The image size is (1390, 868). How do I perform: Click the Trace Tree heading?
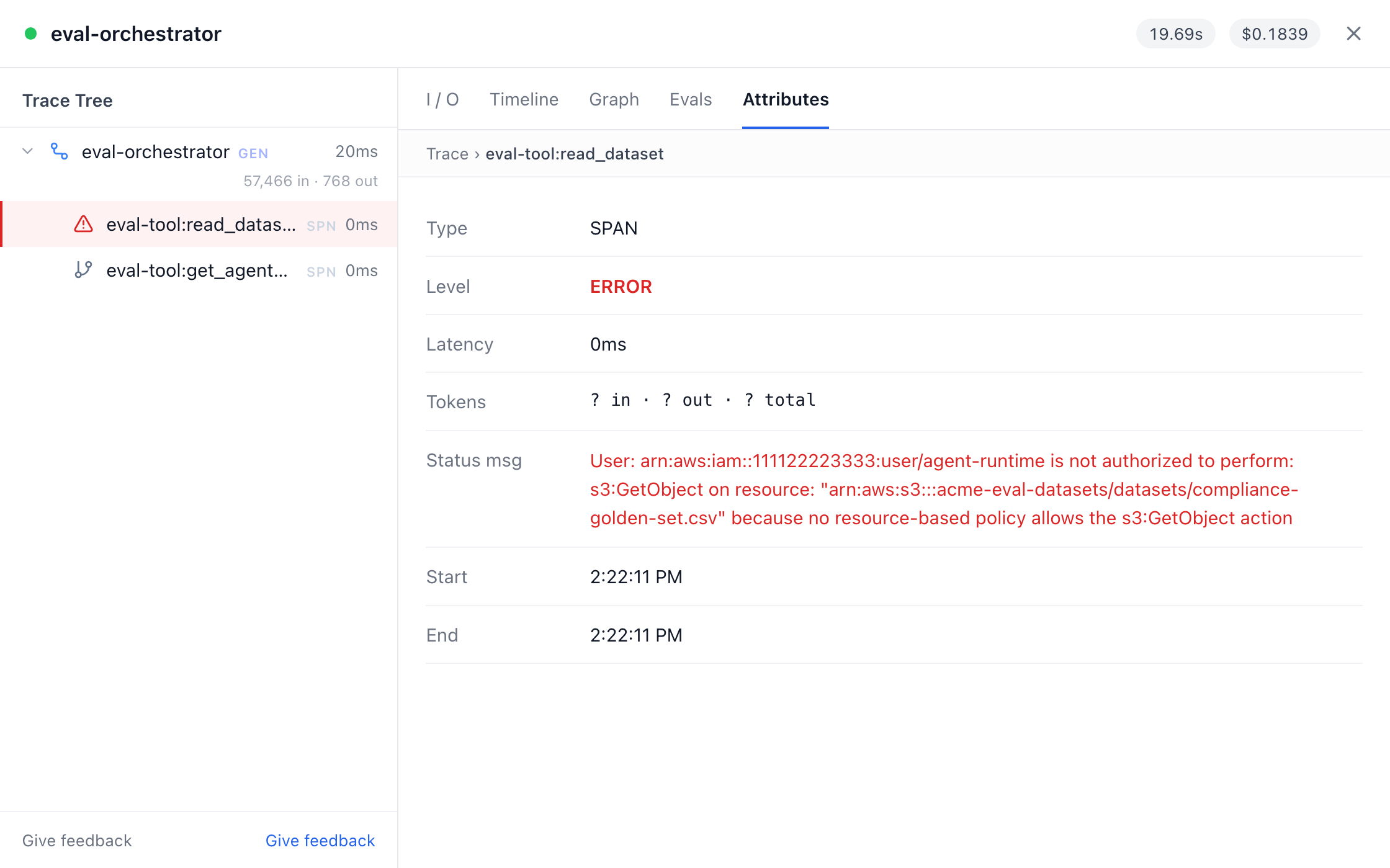[68, 100]
